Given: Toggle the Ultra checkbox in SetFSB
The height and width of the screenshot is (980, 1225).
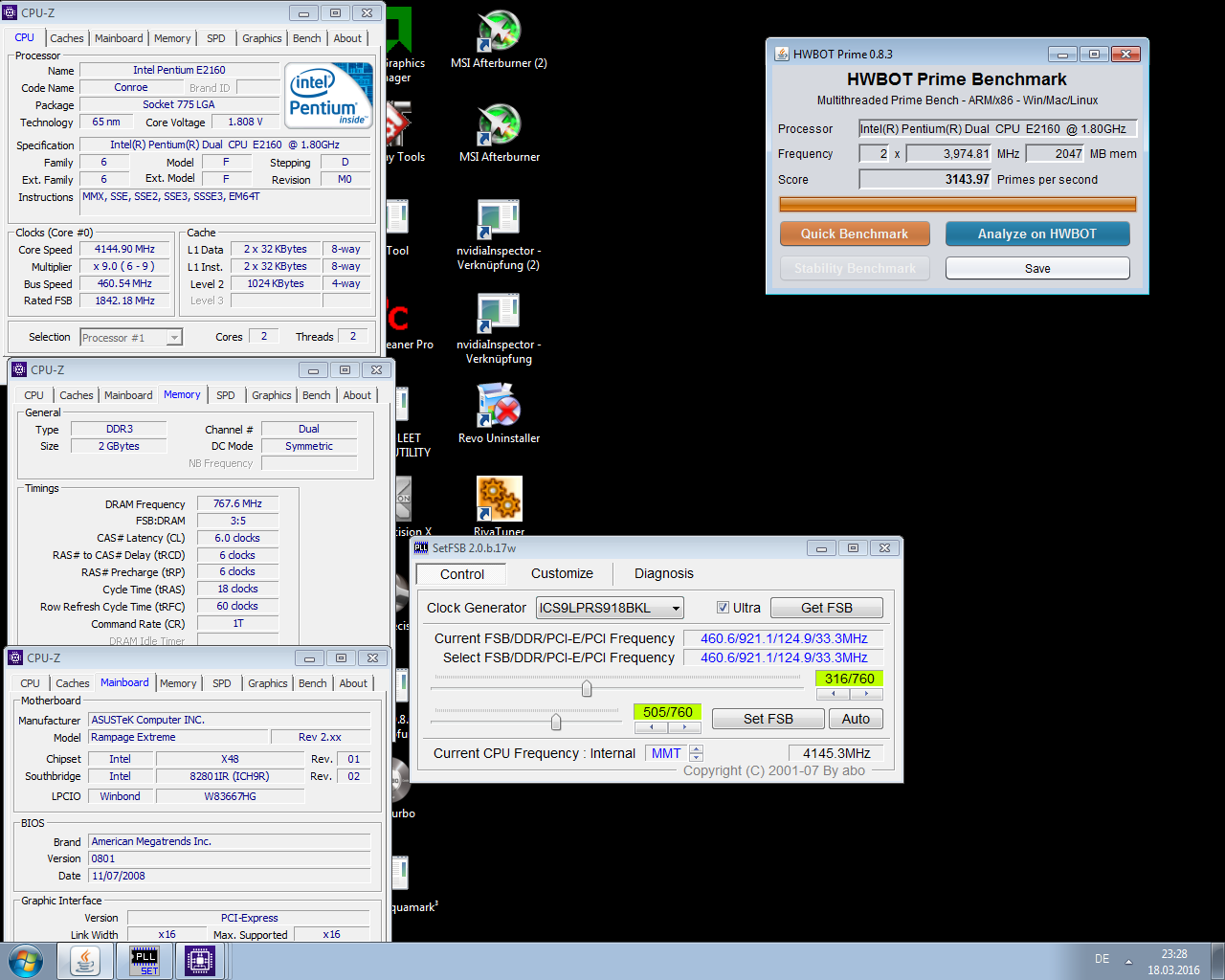Looking at the screenshot, I should pyautogui.click(x=723, y=608).
